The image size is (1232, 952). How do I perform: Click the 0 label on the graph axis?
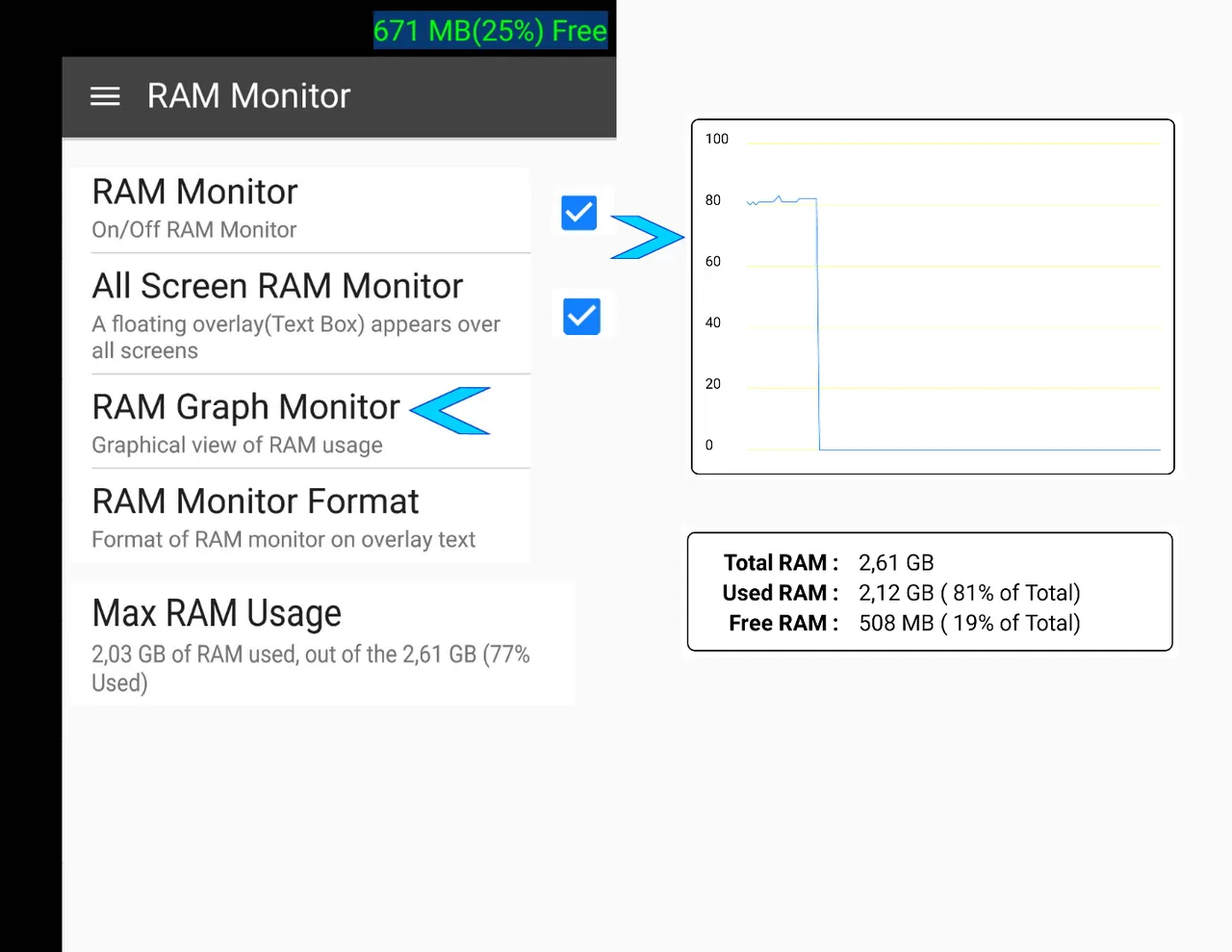pyautogui.click(x=709, y=445)
